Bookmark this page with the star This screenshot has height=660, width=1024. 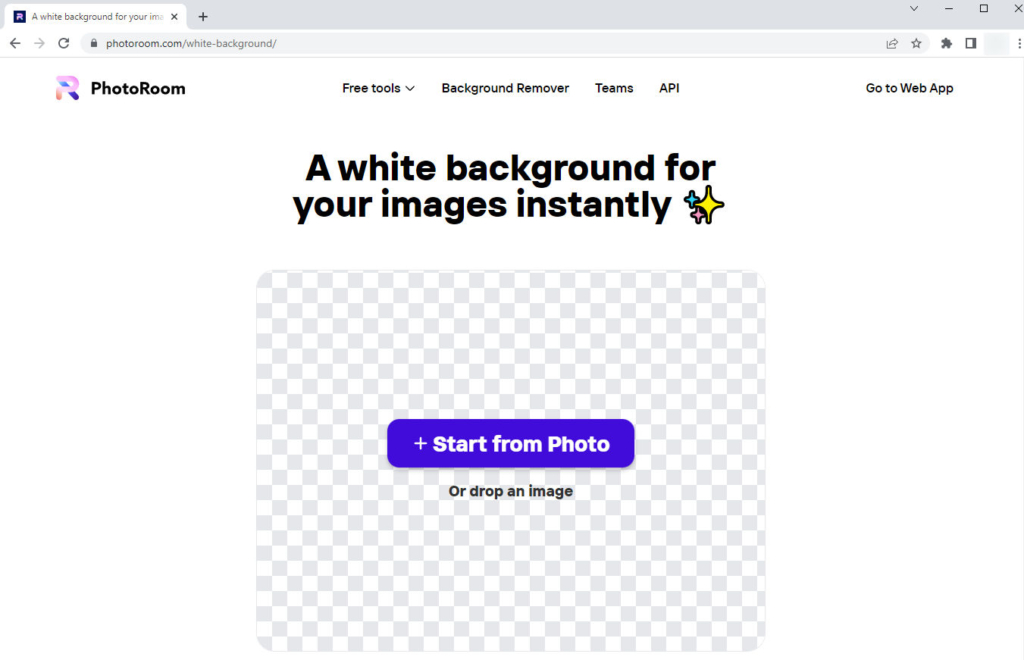pyautogui.click(x=917, y=43)
